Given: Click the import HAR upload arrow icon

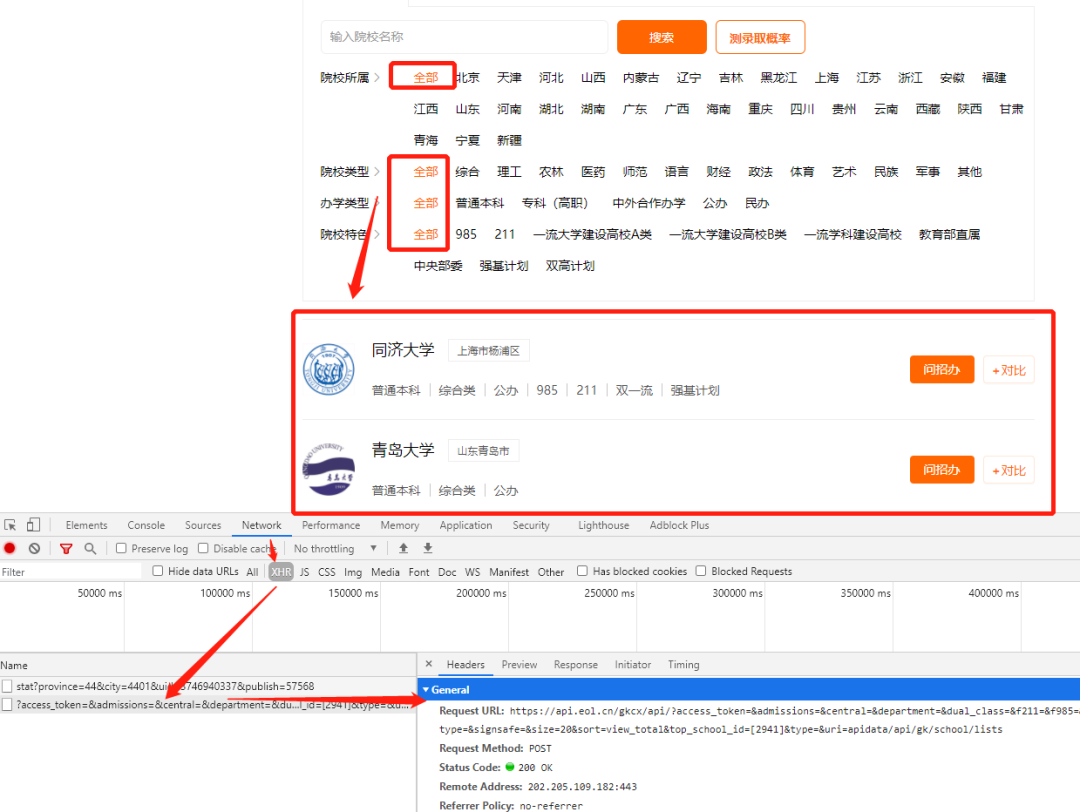Looking at the screenshot, I should pyautogui.click(x=404, y=548).
